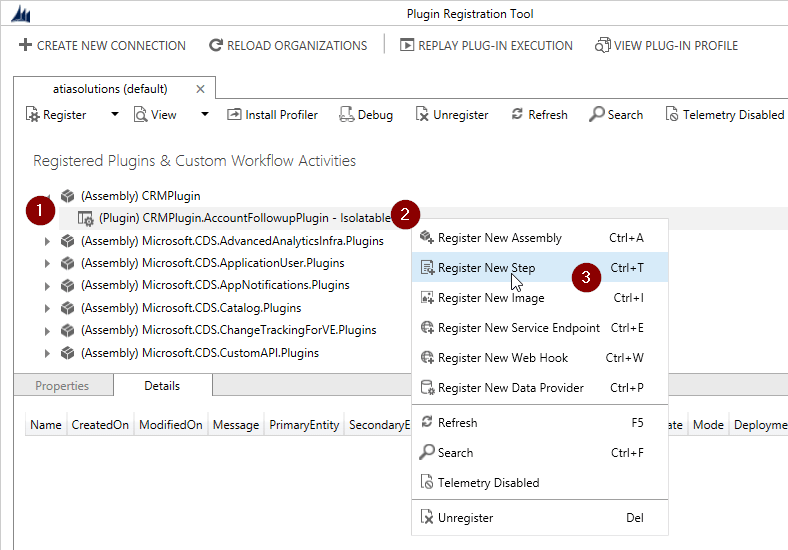Click the Reload Organizations icon

click(x=216, y=45)
